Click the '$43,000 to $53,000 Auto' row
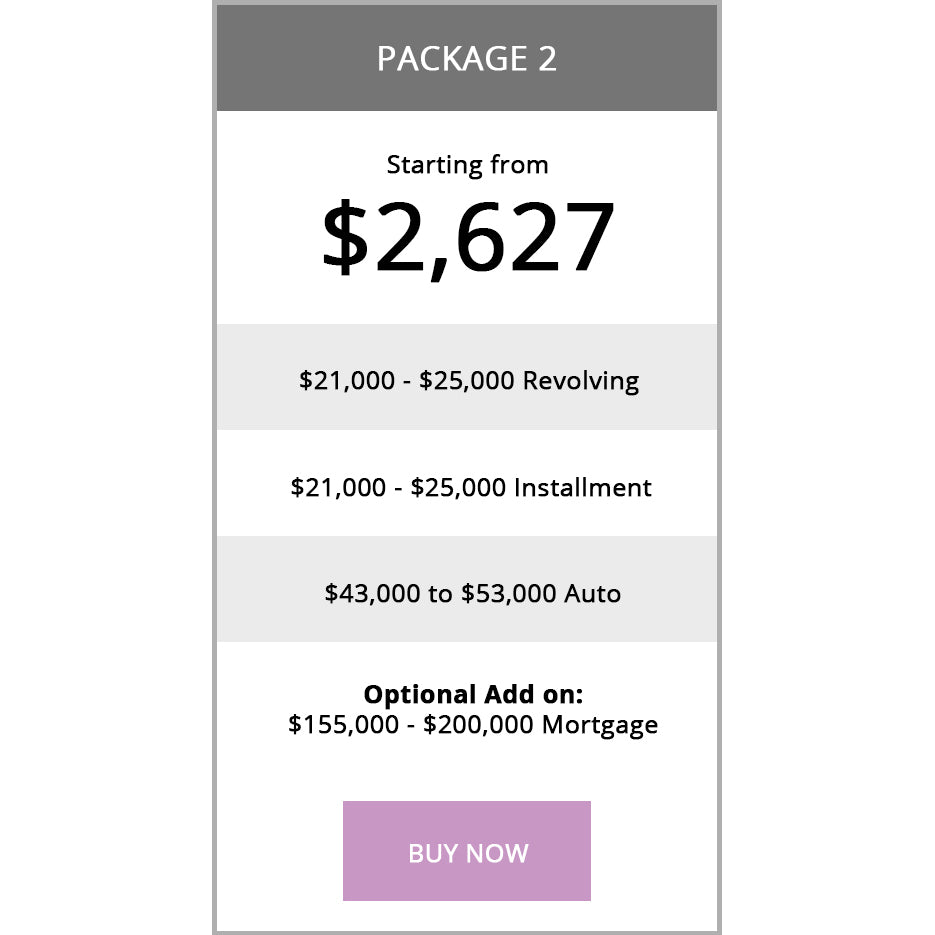Image resolution: width=935 pixels, height=935 pixels. click(x=467, y=592)
